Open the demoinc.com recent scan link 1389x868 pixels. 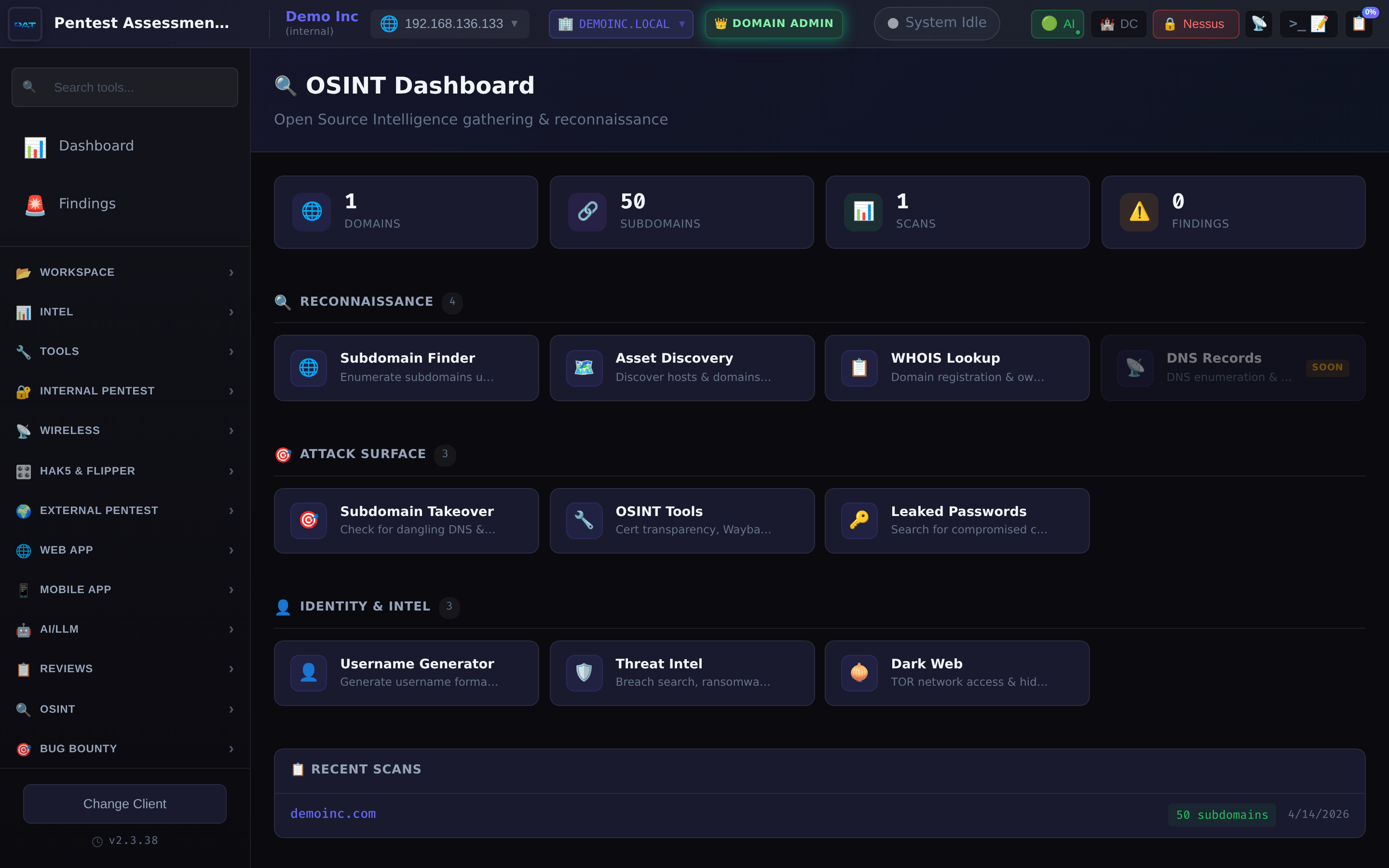333,814
